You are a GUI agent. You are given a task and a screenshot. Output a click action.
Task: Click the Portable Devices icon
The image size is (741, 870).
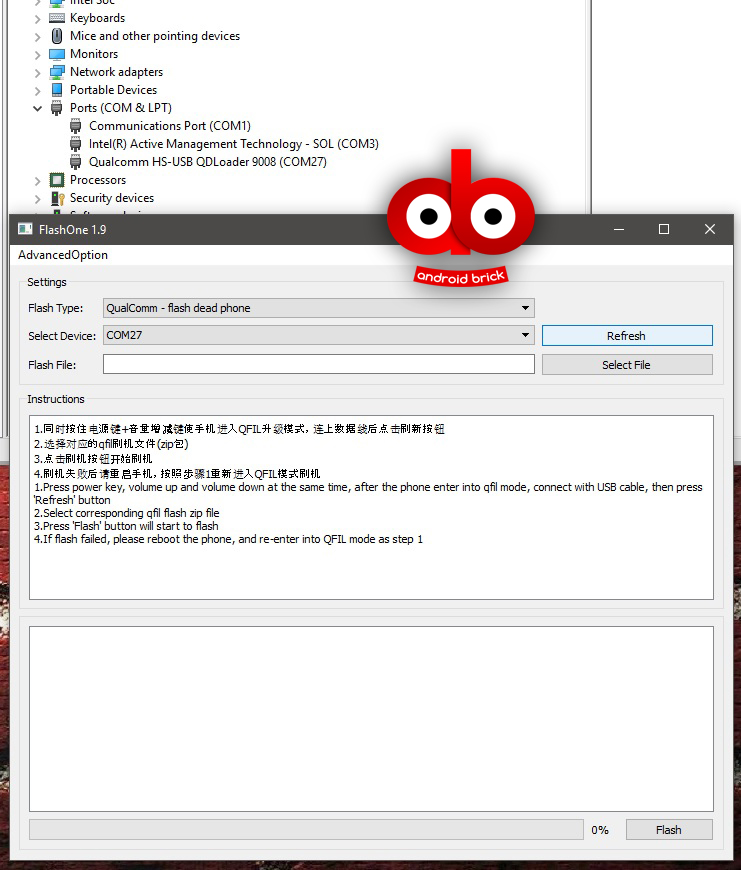coord(57,90)
